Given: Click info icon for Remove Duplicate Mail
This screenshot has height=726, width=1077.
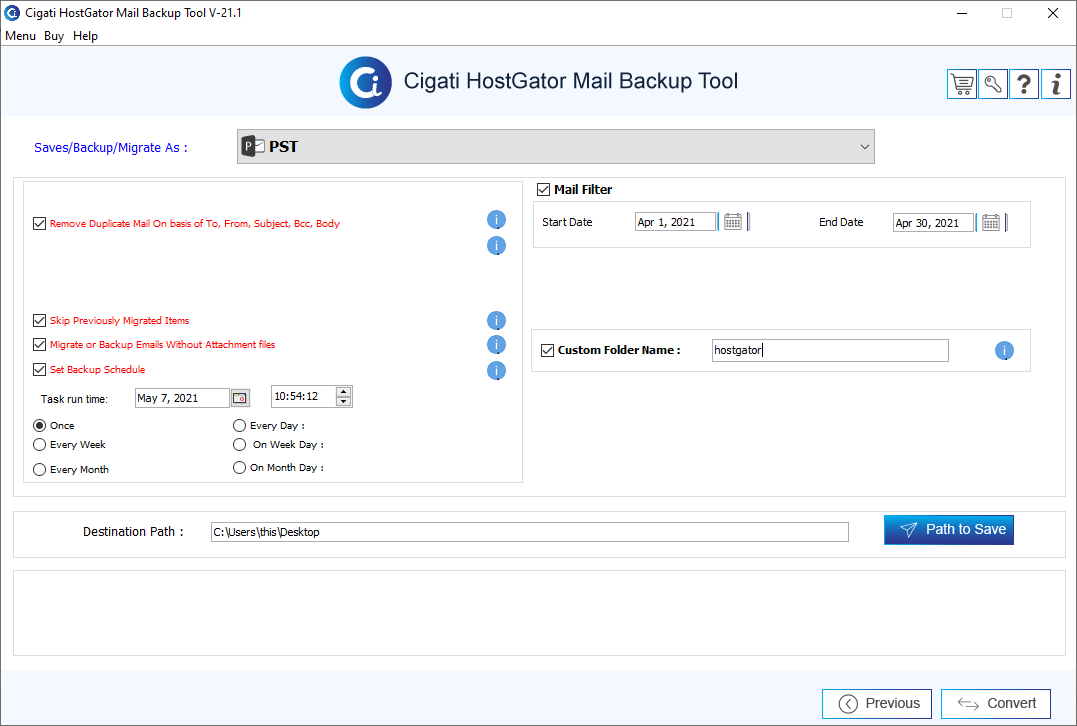Looking at the screenshot, I should (497, 220).
